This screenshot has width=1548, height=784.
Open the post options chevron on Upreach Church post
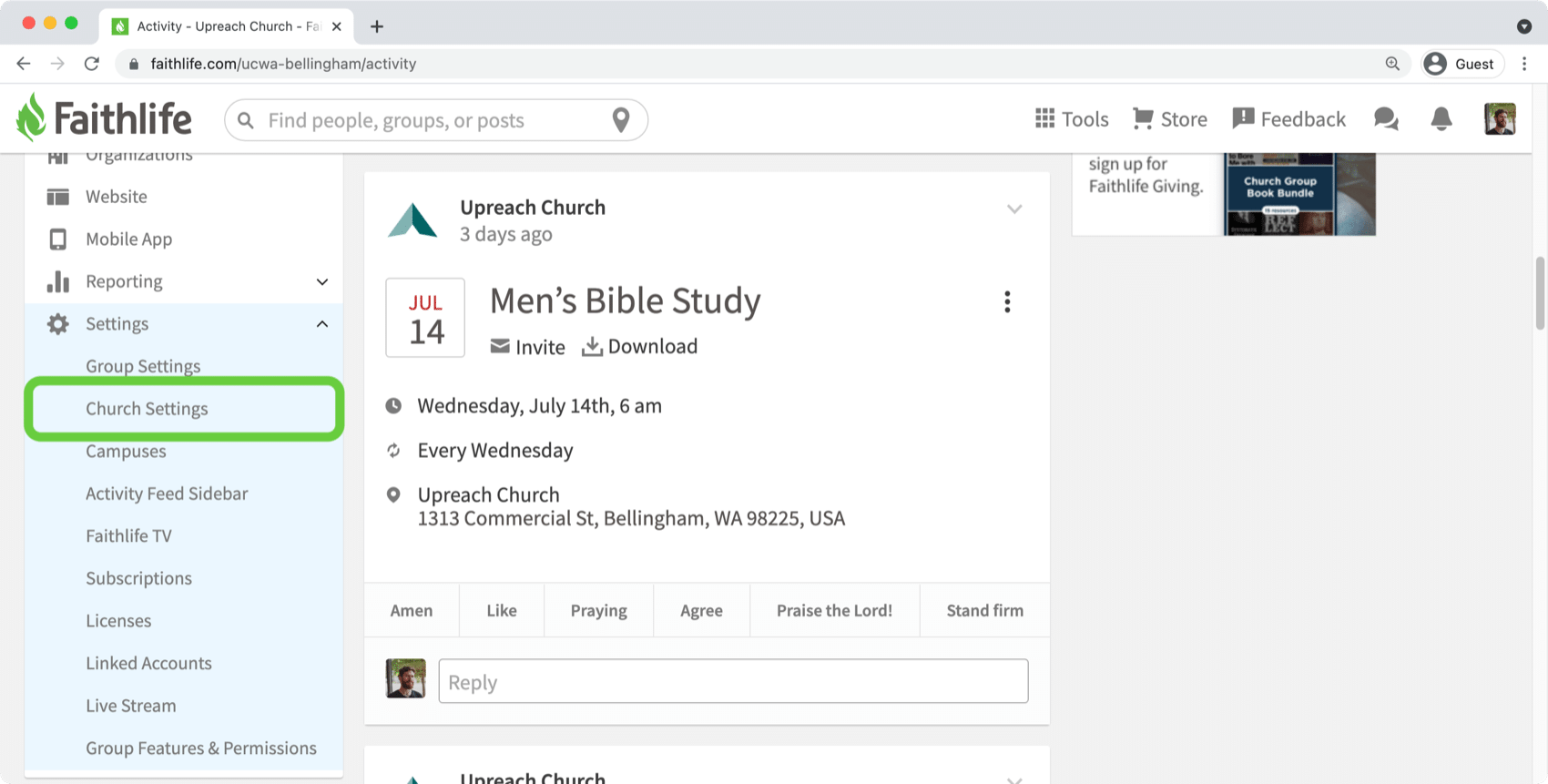[1014, 209]
